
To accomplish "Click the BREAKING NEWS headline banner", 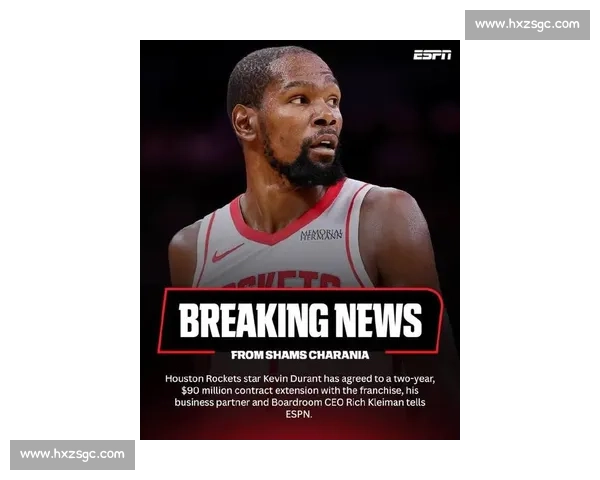I will [300, 321].
